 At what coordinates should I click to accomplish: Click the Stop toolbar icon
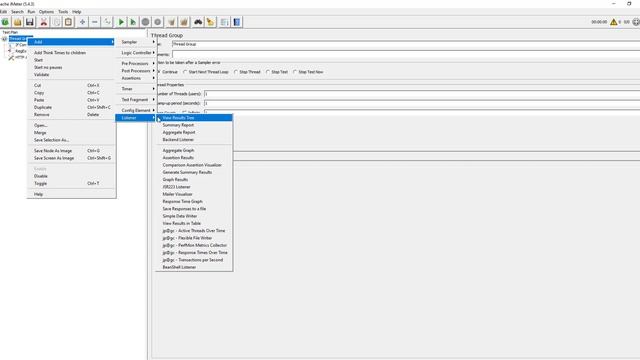tap(145, 22)
